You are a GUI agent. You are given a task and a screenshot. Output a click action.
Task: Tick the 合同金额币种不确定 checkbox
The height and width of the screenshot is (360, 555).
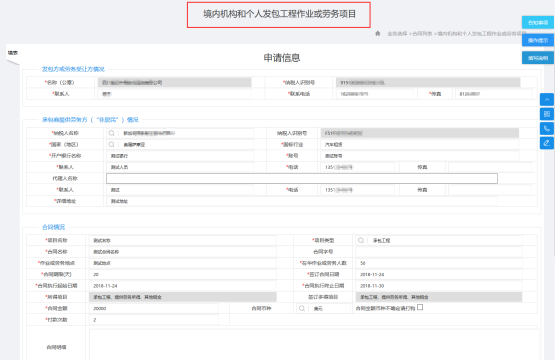[420, 307]
